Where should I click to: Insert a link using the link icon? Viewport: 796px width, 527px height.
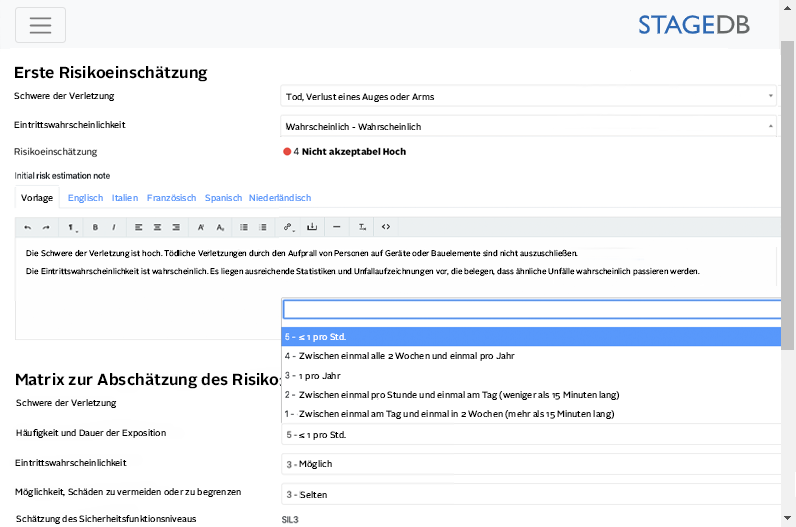pyautogui.click(x=289, y=227)
